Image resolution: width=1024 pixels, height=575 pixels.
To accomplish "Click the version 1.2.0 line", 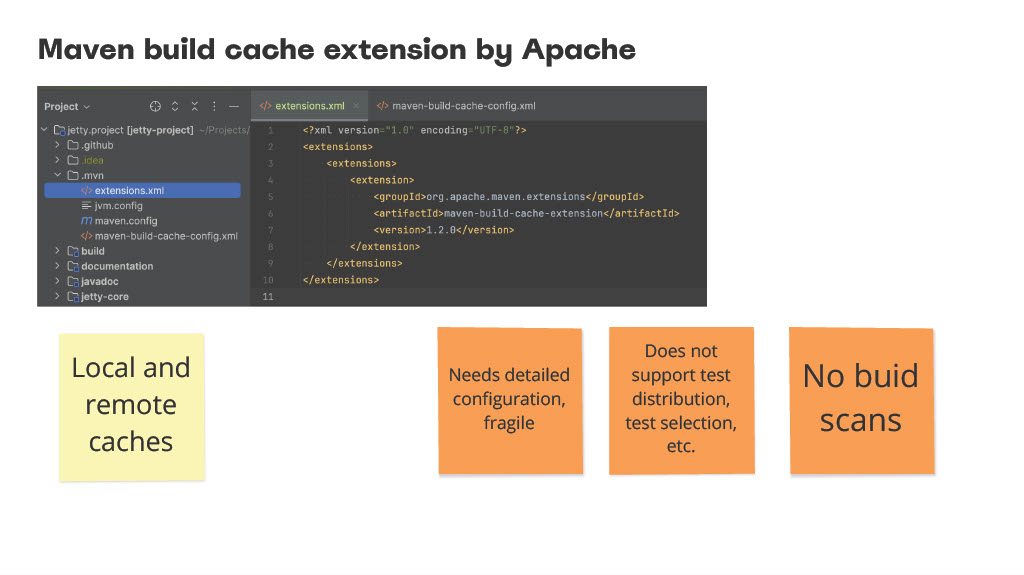I will click(x=444, y=230).
